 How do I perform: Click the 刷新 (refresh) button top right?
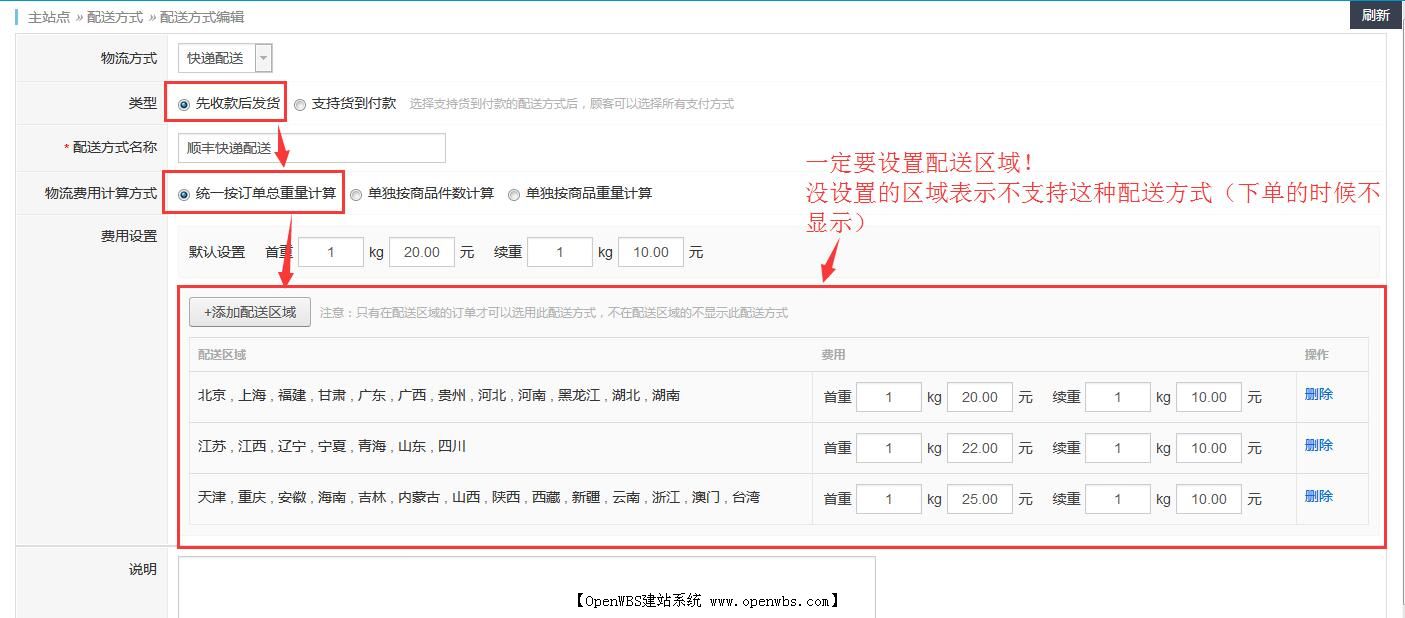coord(1375,14)
